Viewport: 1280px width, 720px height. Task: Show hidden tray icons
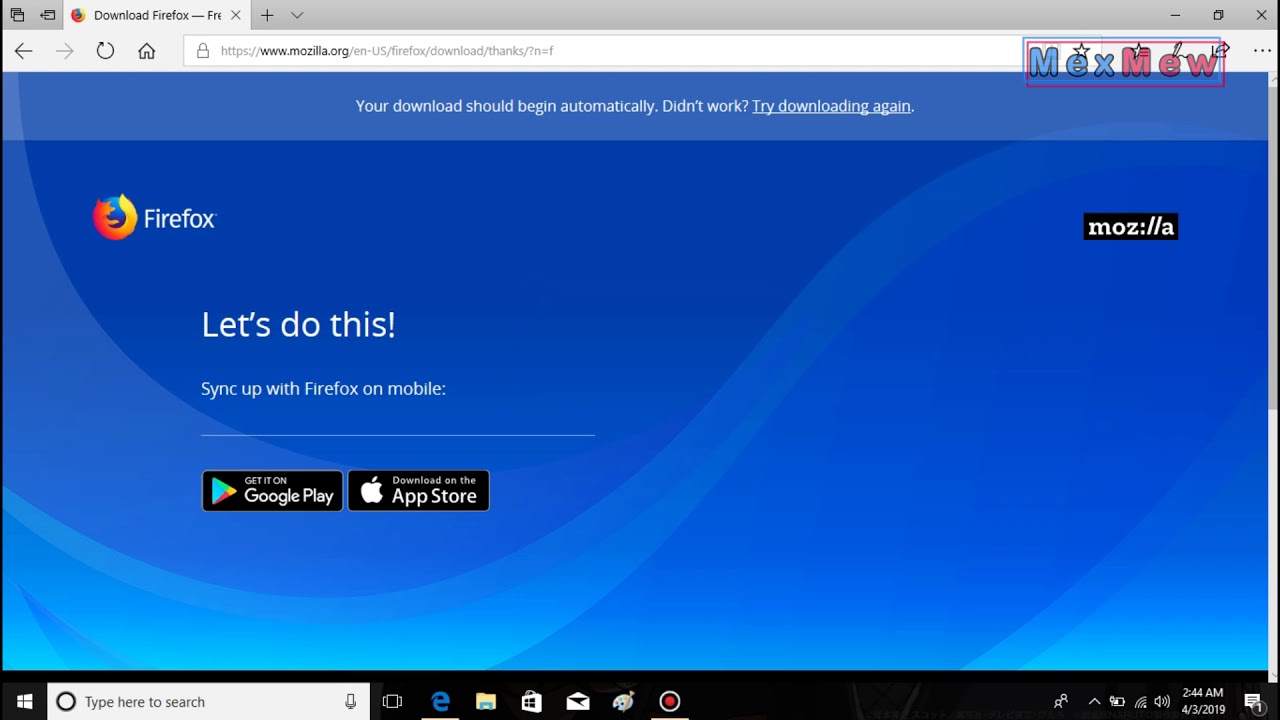point(1094,702)
